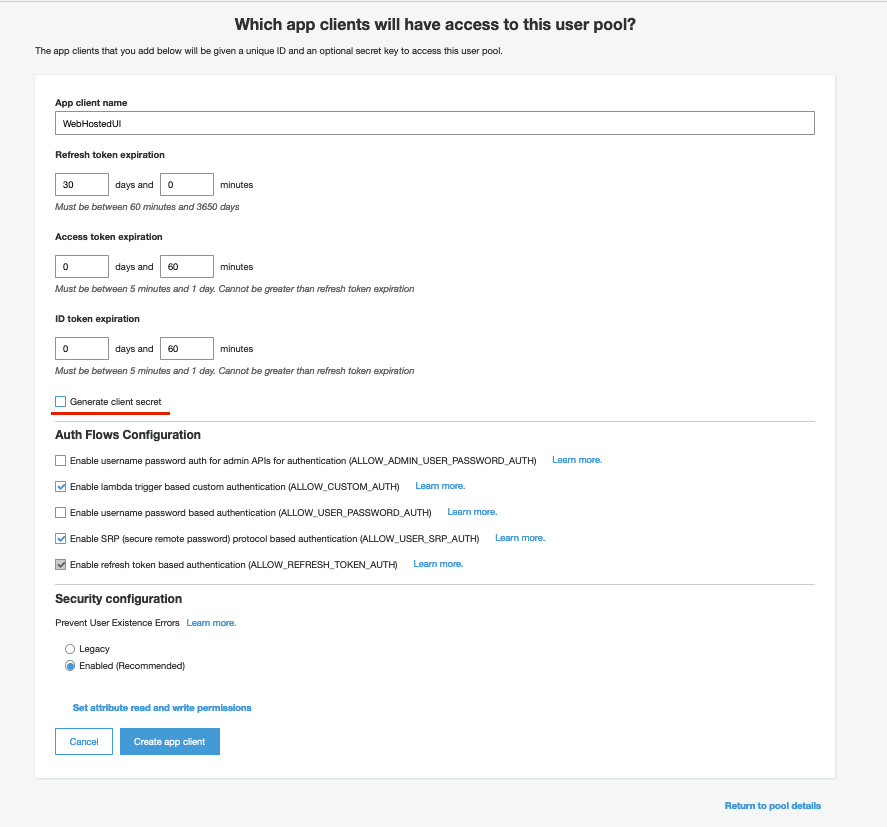
Task: Select the Legacy radio option
Action: 70,649
